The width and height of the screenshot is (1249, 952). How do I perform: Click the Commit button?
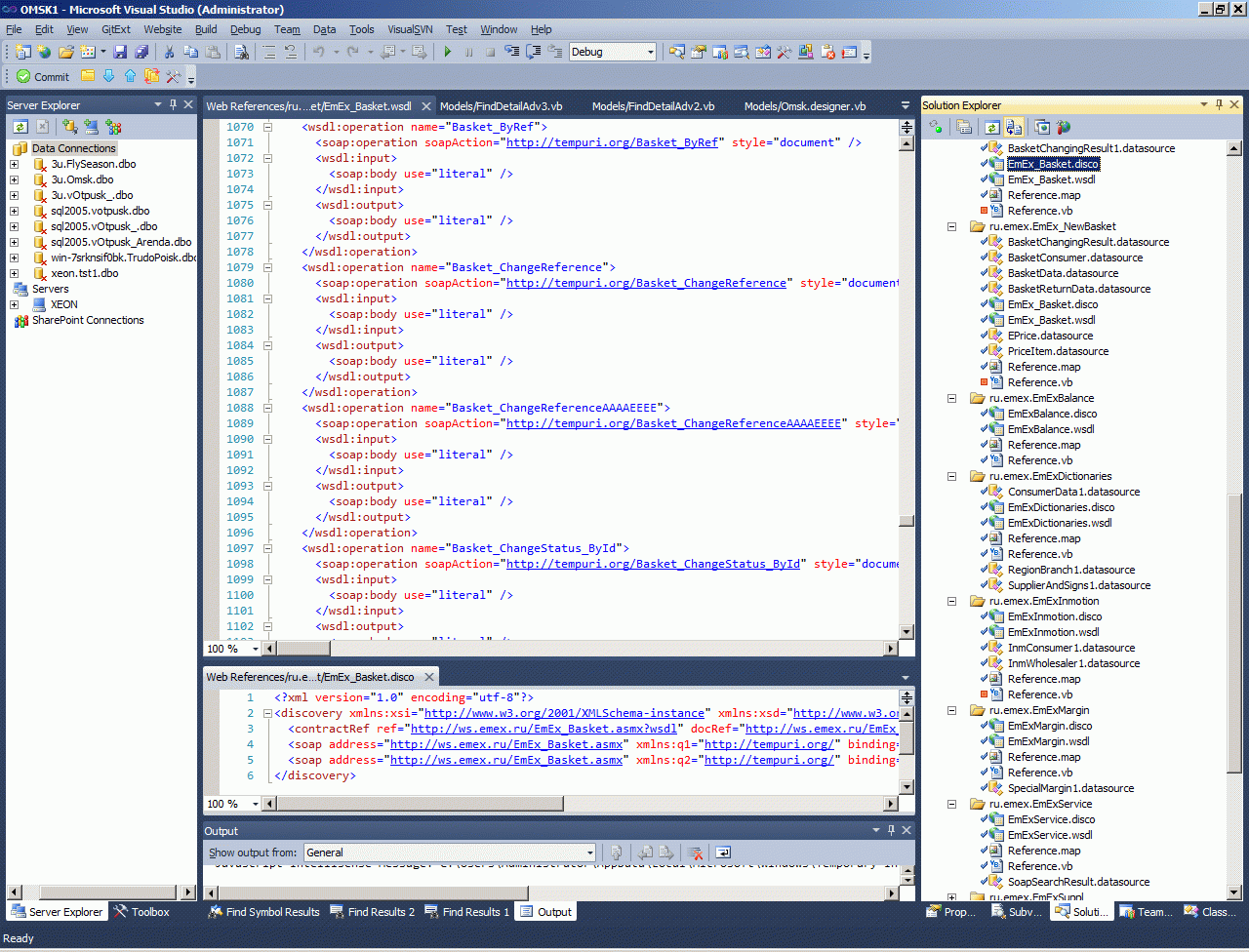pyautogui.click(x=43, y=76)
